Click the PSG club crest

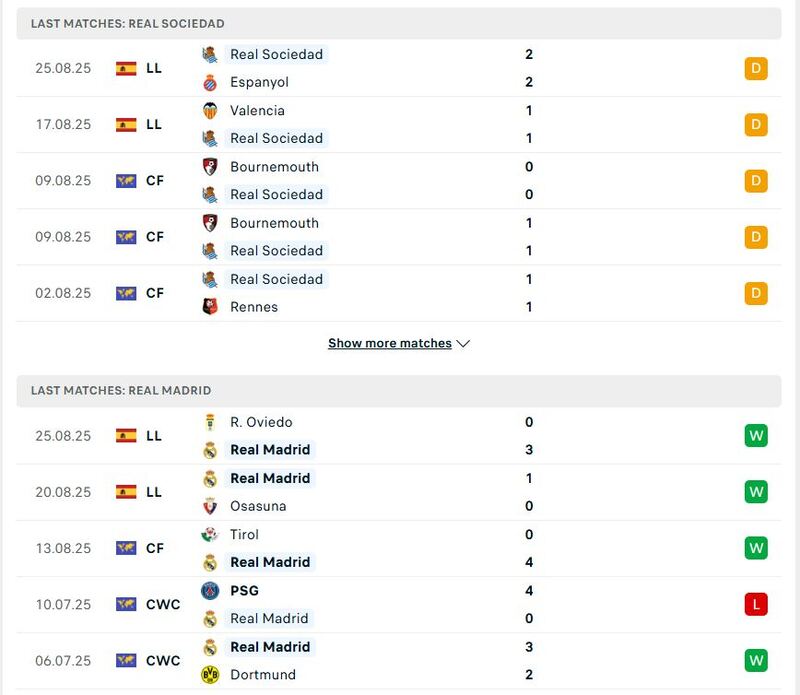[210, 591]
